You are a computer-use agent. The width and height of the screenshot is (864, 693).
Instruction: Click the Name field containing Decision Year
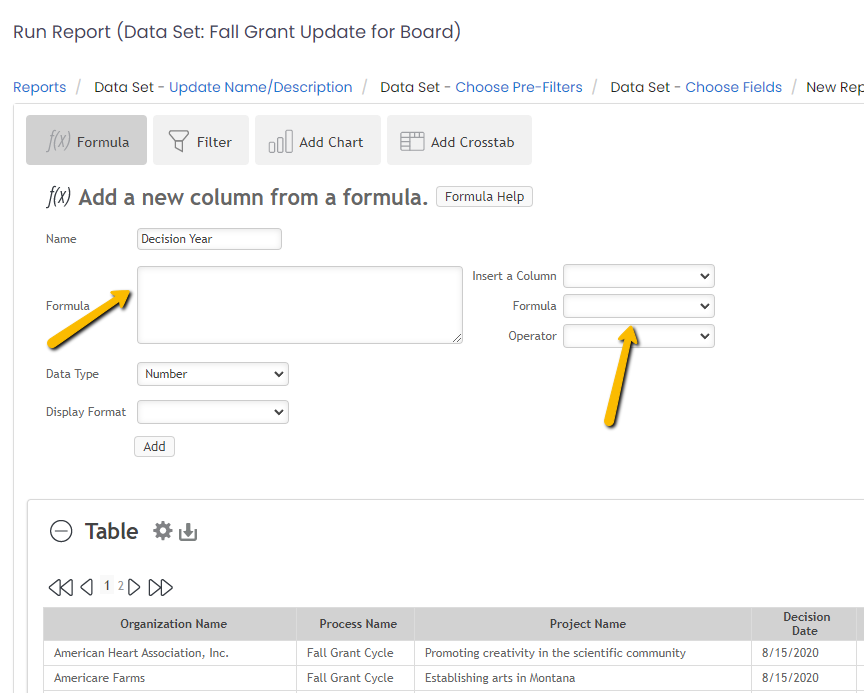tap(209, 239)
